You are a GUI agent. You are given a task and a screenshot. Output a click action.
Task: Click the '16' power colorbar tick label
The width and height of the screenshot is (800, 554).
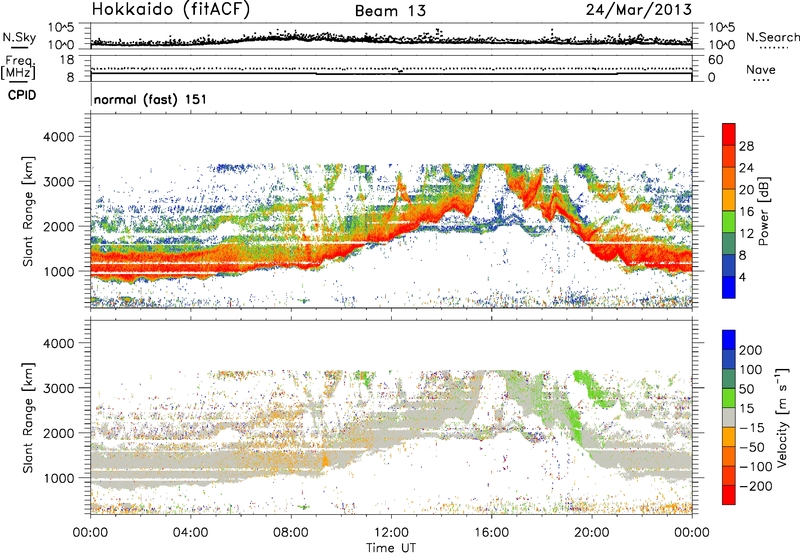746,212
